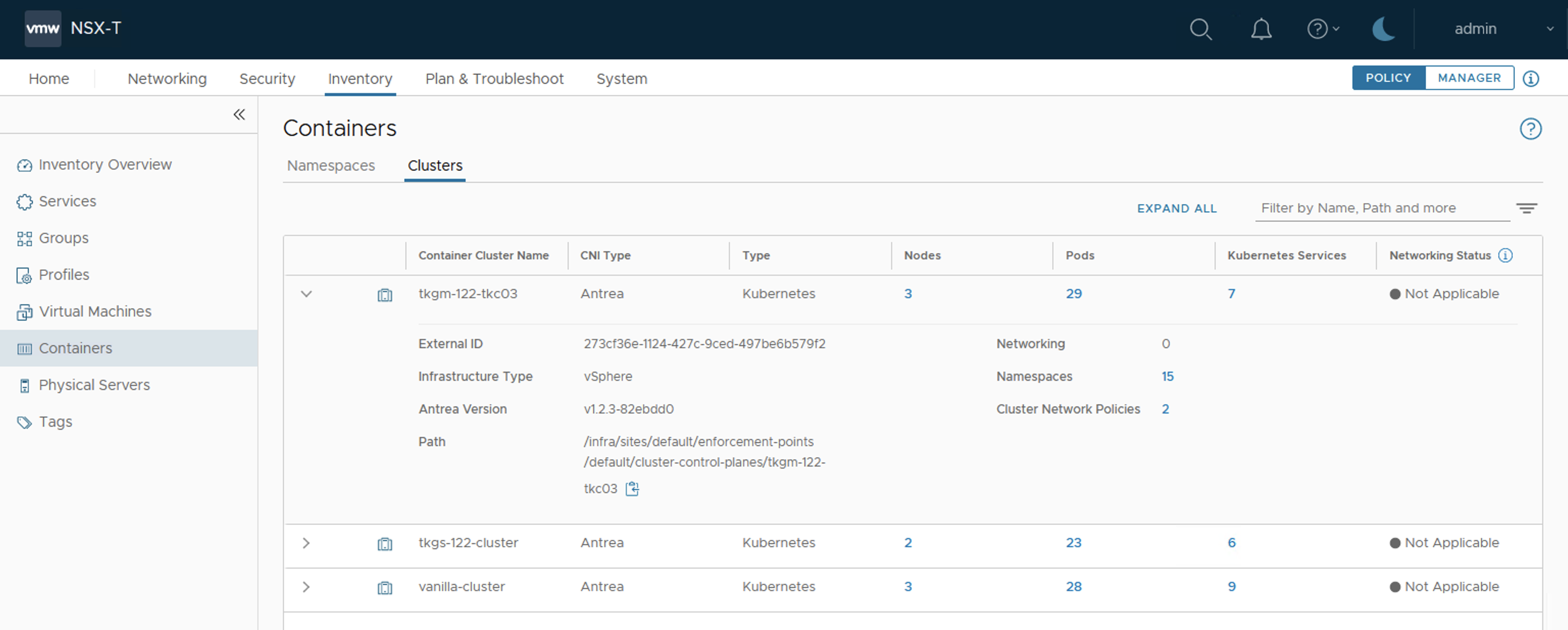Image resolution: width=1568 pixels, height=630 pixels.
Task: Open Virtual Machines in the sidebar
Action: (x=129, y=311)
